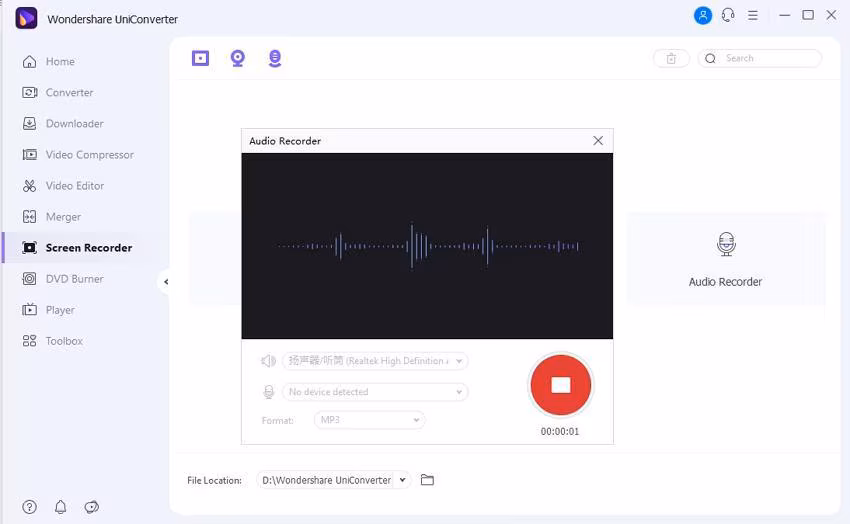Viewport: 850px width, 524px height.
Task: Click the audio recorder microphone toolbar icon
Action: pyautogui.click(x=275, y=58)
